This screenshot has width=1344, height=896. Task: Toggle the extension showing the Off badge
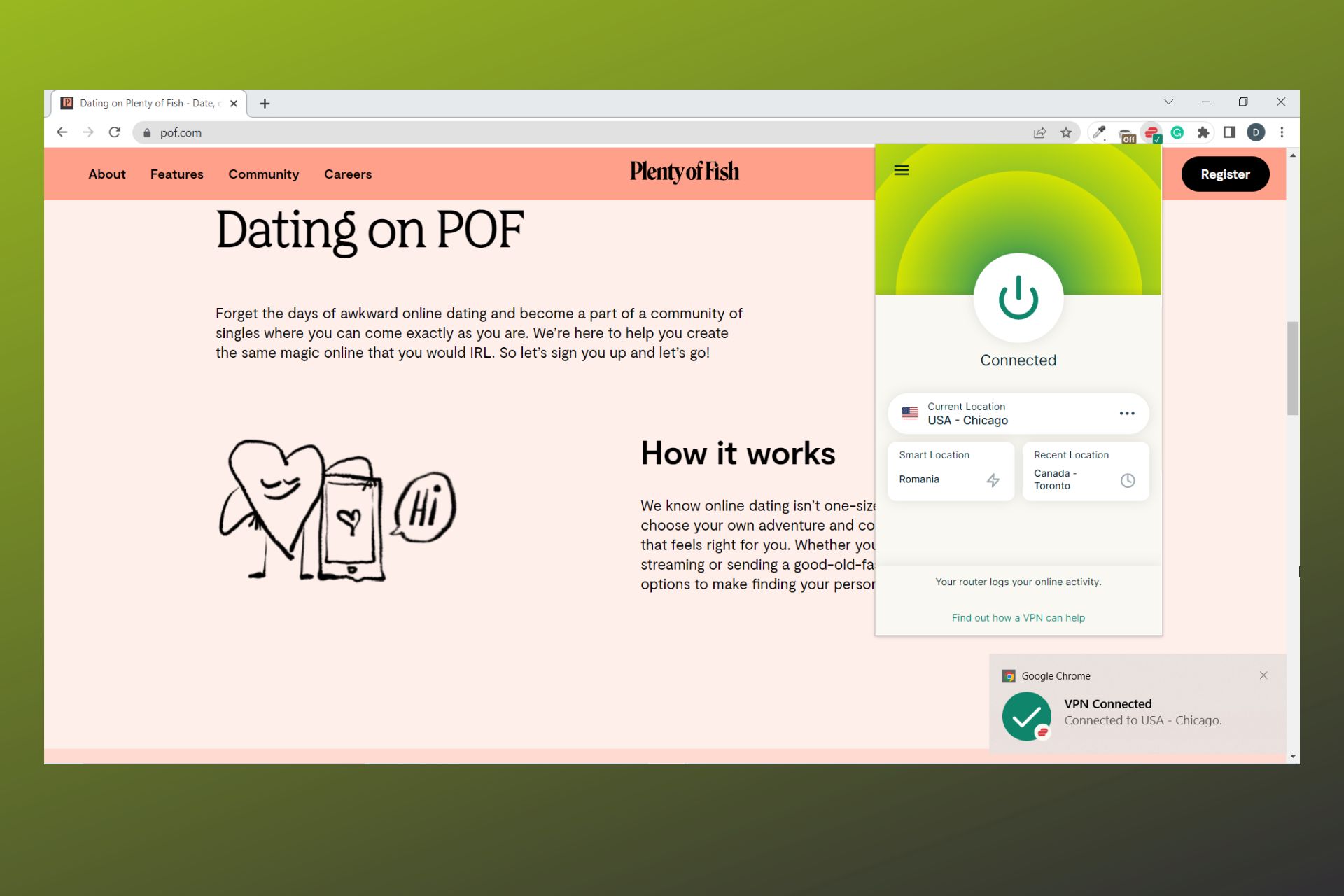[1126, 132]
